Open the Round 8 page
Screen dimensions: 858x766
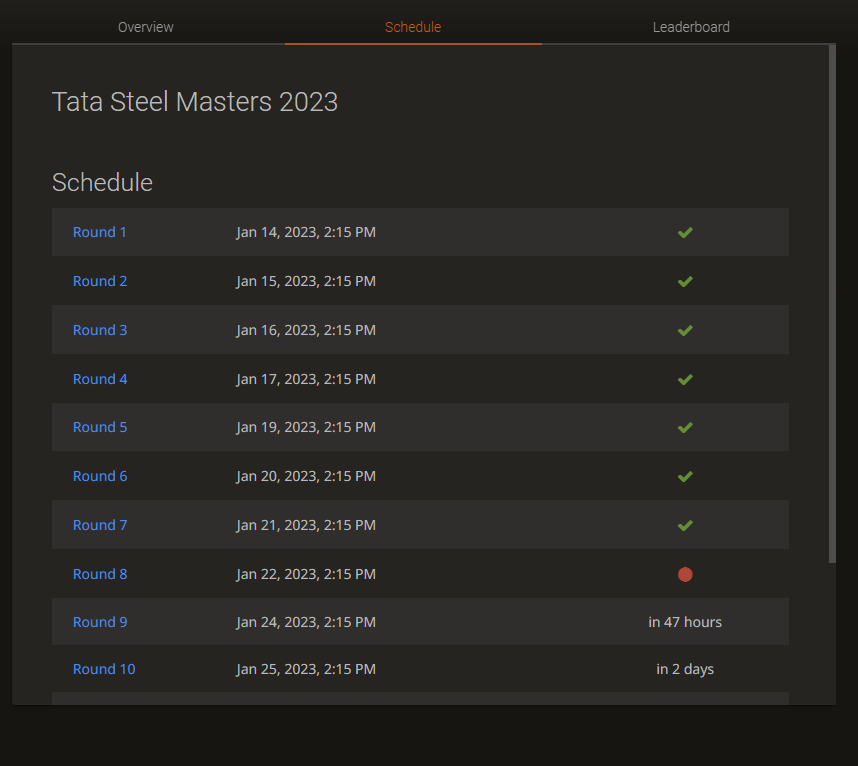(99, 574)
